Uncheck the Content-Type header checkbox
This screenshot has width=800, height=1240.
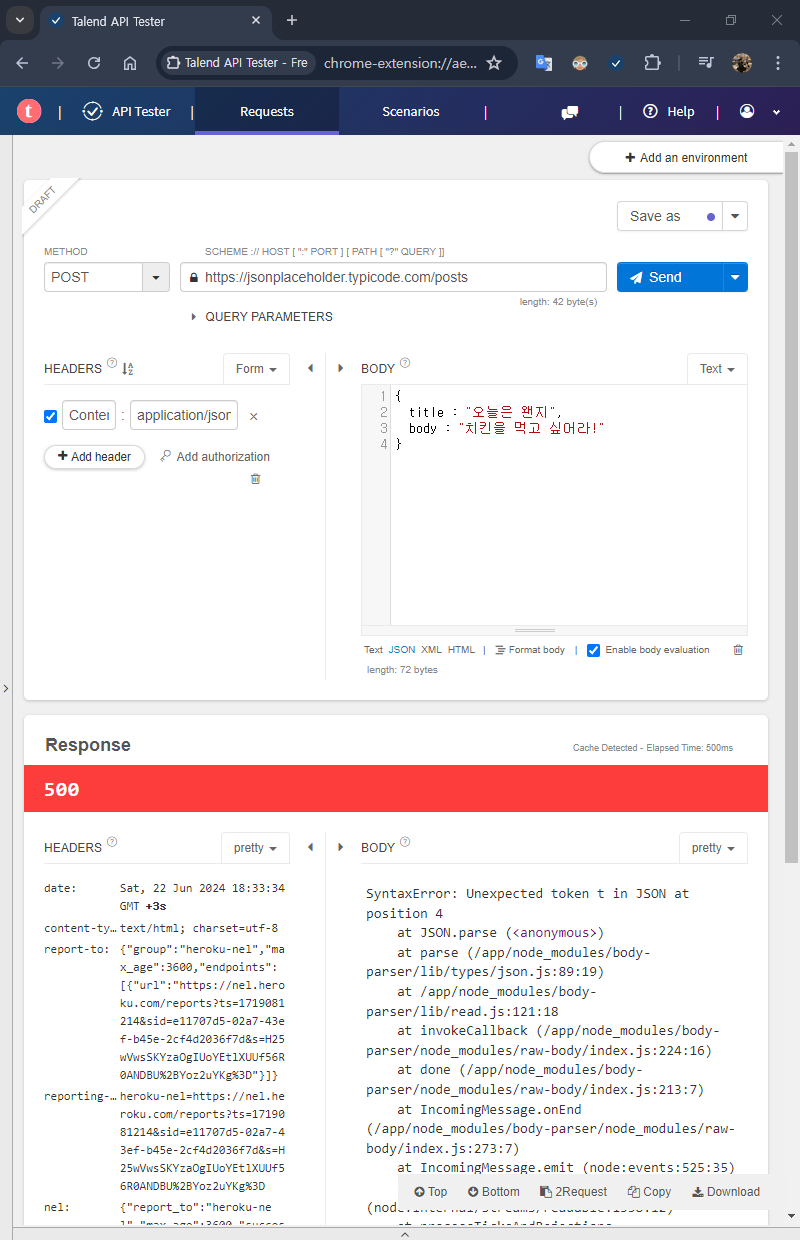(x=51, y=416)
